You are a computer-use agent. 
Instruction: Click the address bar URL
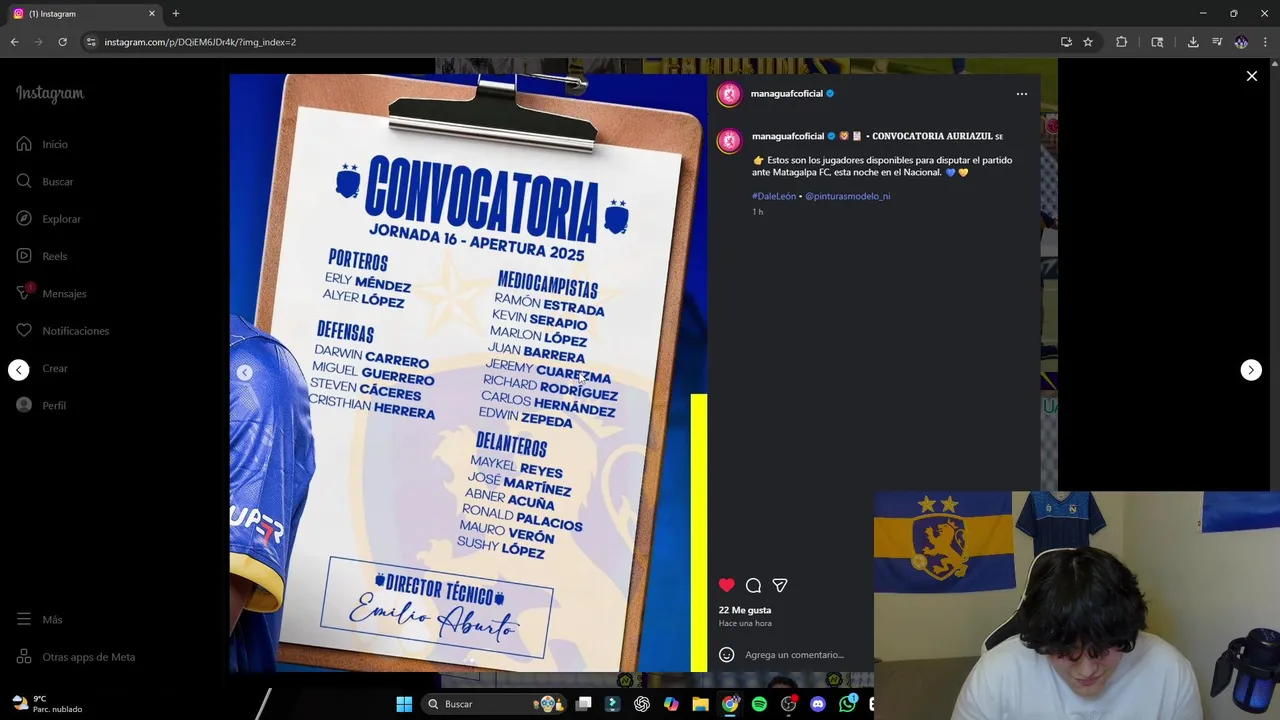(x=200, y=42)
